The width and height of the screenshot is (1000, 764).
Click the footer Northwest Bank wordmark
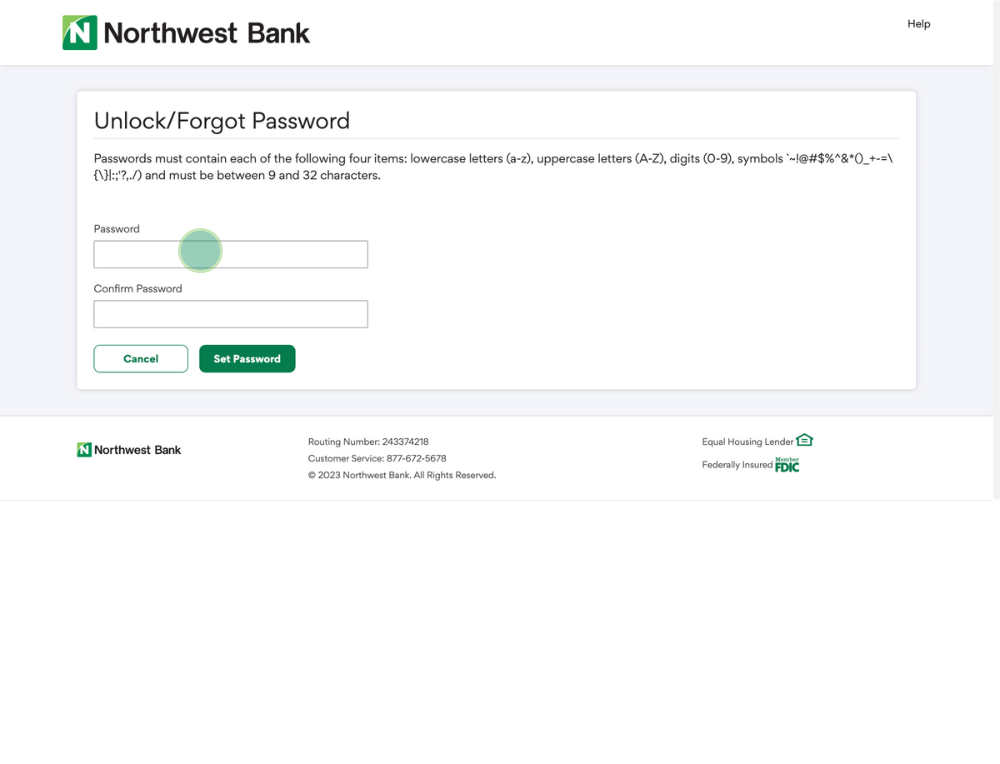coord(138,450)
